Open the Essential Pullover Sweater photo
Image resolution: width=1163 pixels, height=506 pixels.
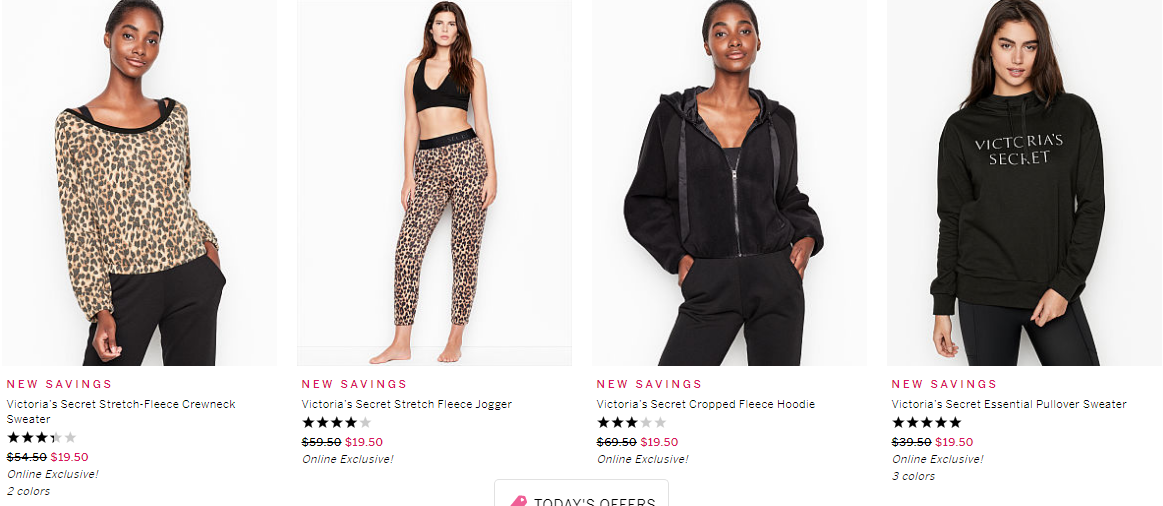tap(1024, 183)
